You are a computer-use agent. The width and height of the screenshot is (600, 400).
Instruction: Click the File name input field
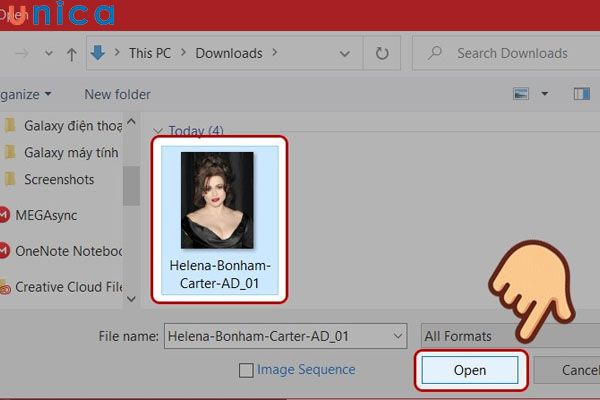[285, 336]
